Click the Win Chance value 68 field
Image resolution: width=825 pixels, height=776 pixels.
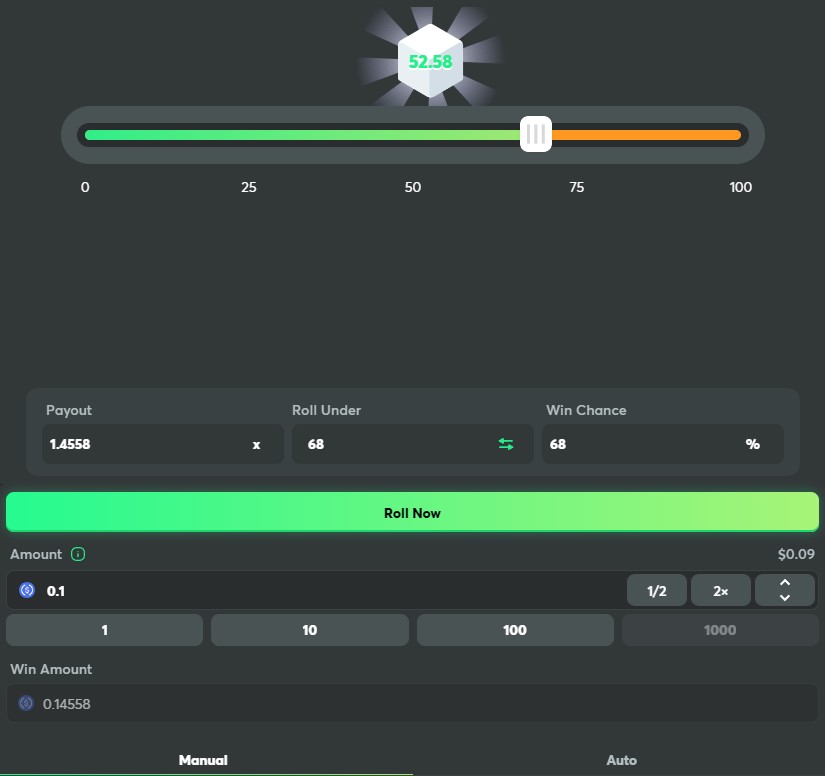[x=662, y=444]
